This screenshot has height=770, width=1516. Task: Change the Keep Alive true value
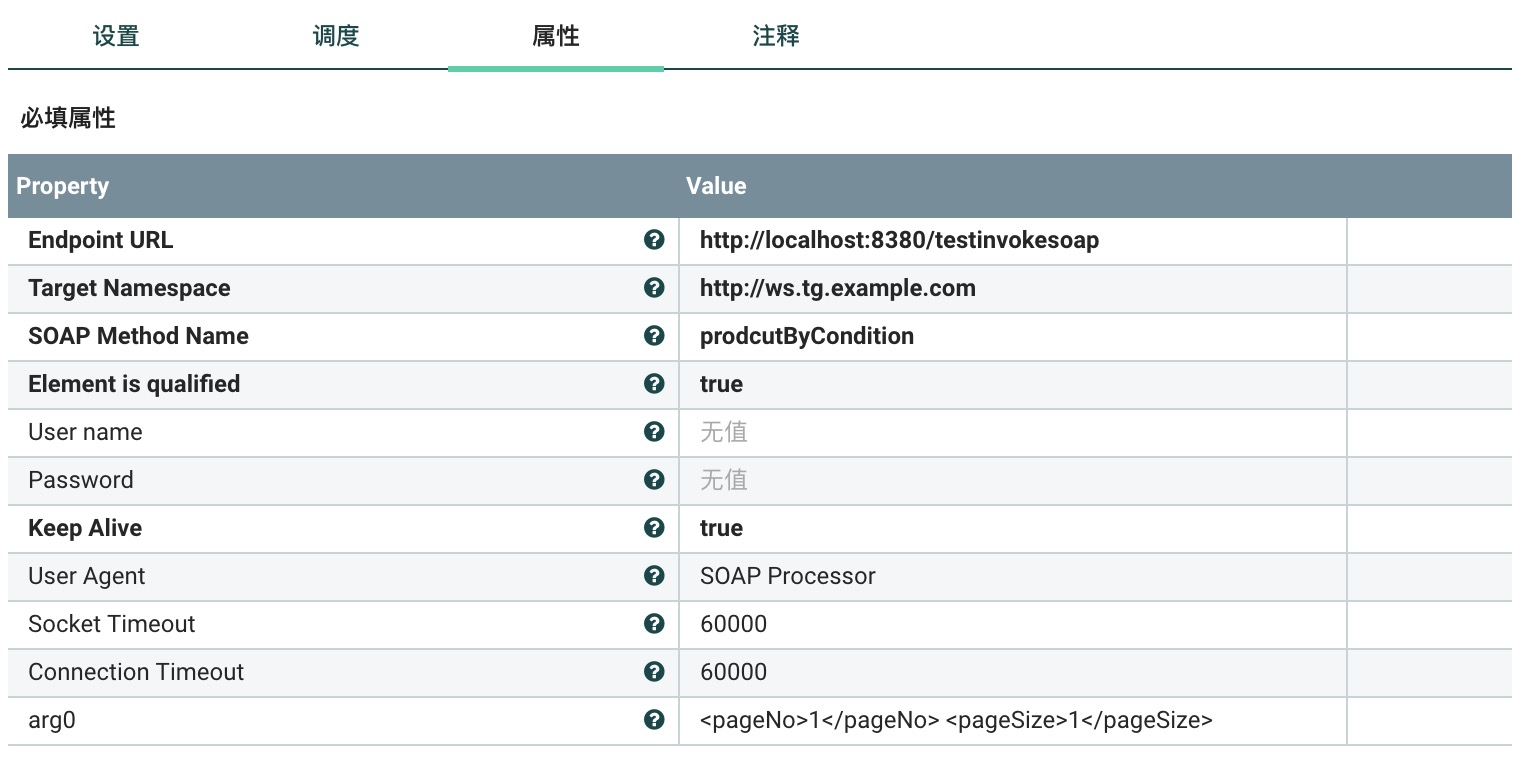pos(722,529)
